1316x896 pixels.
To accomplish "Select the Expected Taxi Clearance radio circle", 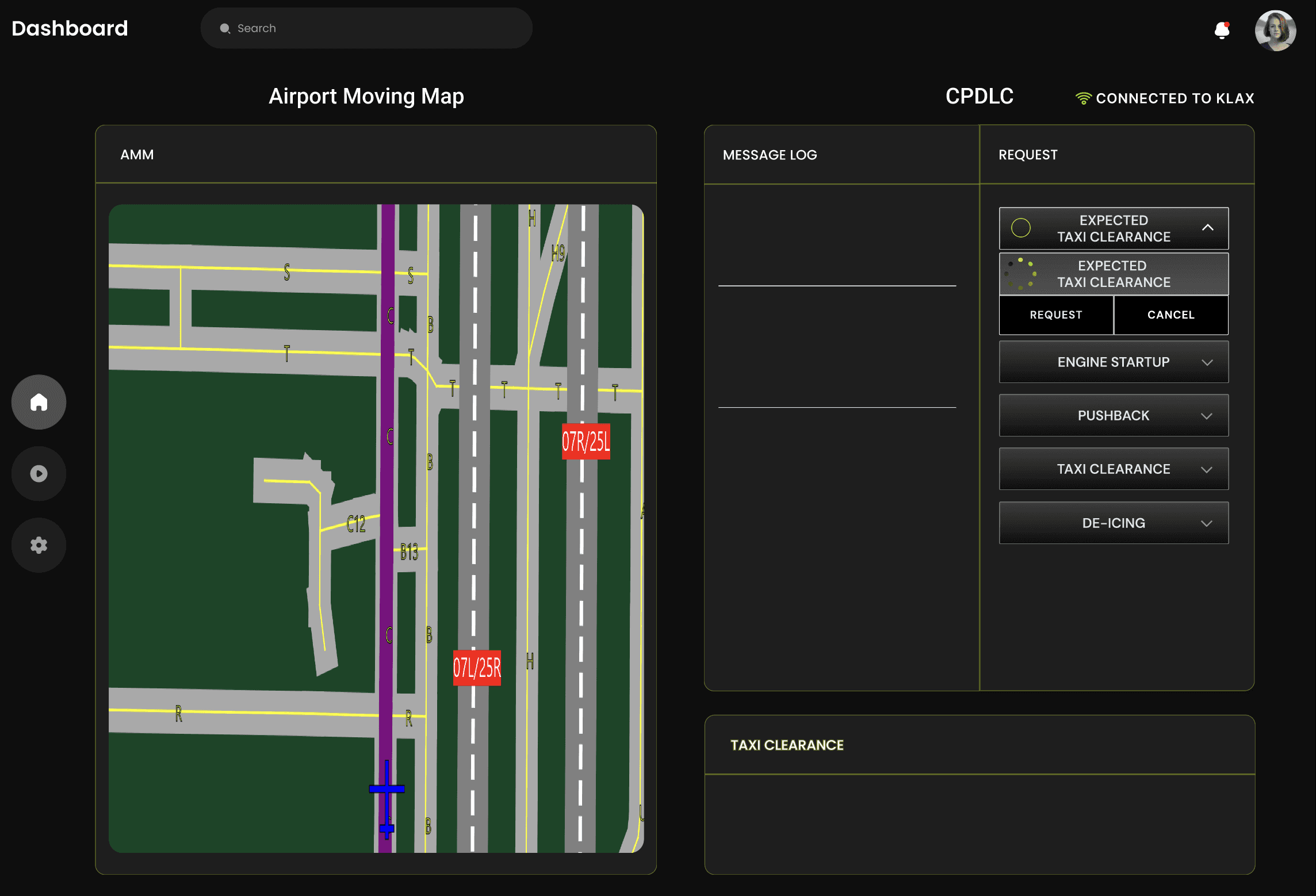I will (1021, 228).
